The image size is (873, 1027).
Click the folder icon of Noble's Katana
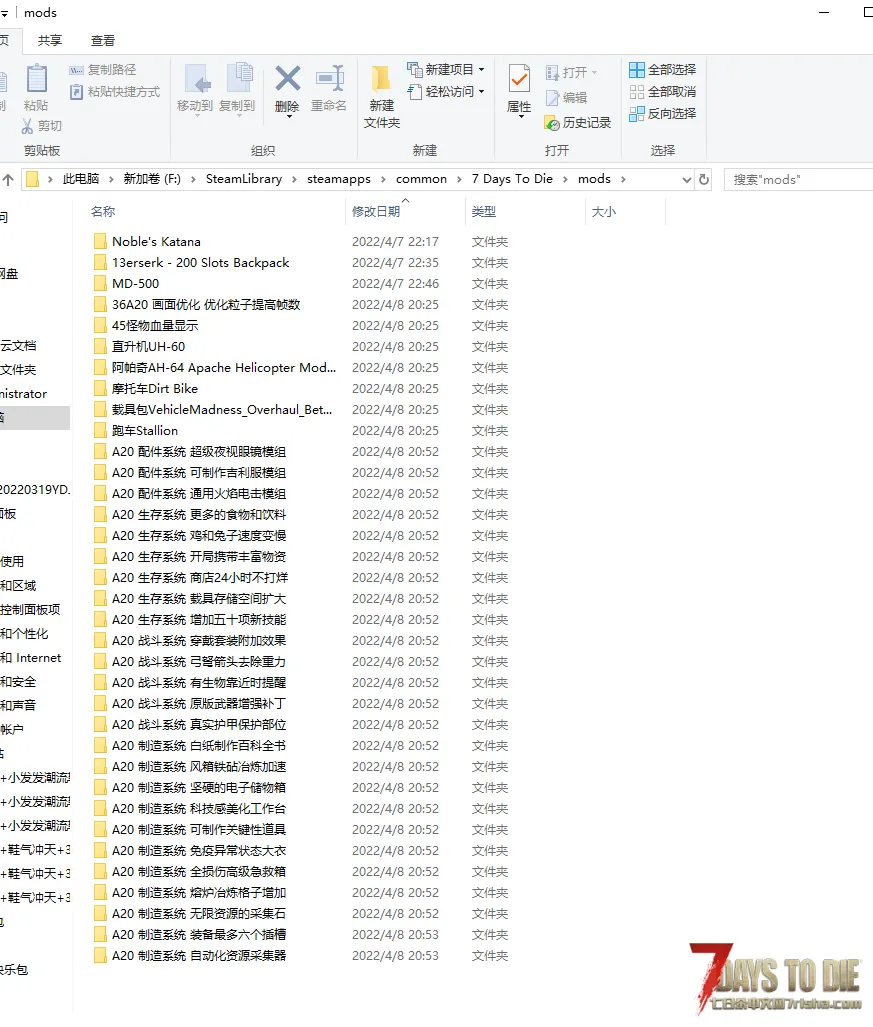pyautogui.click(x=100, y=242)
